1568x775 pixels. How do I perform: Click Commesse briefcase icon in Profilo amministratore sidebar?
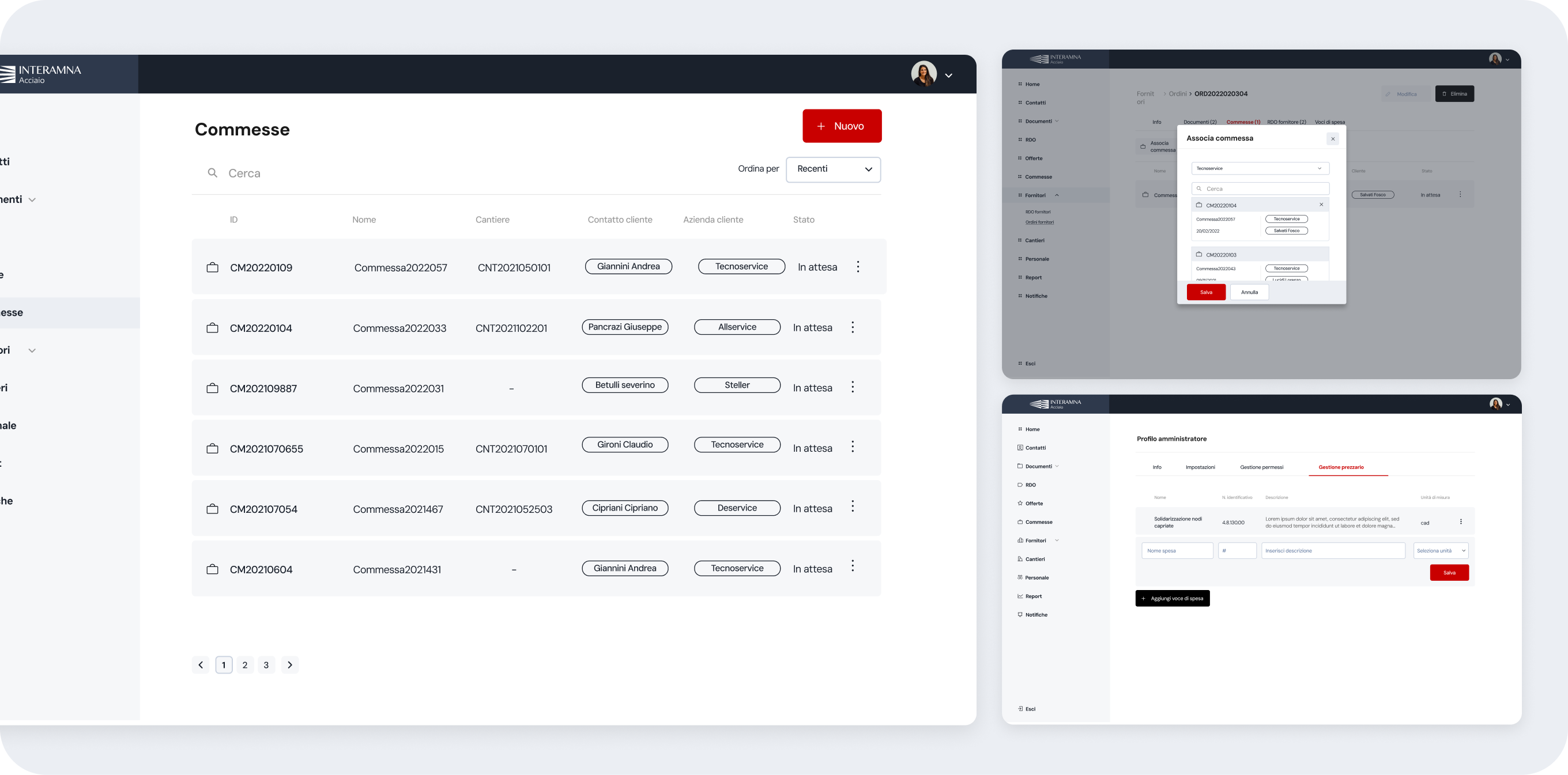tap(1020, 522)
